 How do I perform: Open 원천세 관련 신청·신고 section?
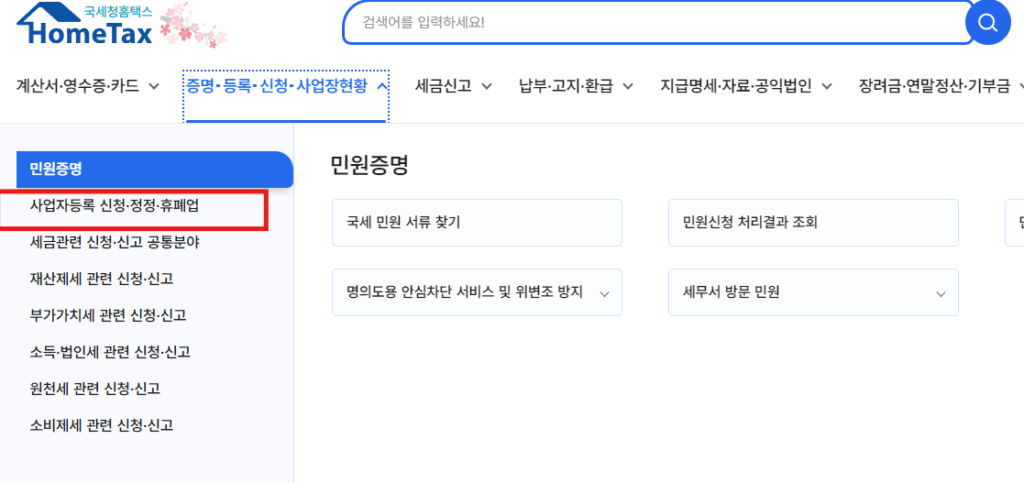(95, 389)
